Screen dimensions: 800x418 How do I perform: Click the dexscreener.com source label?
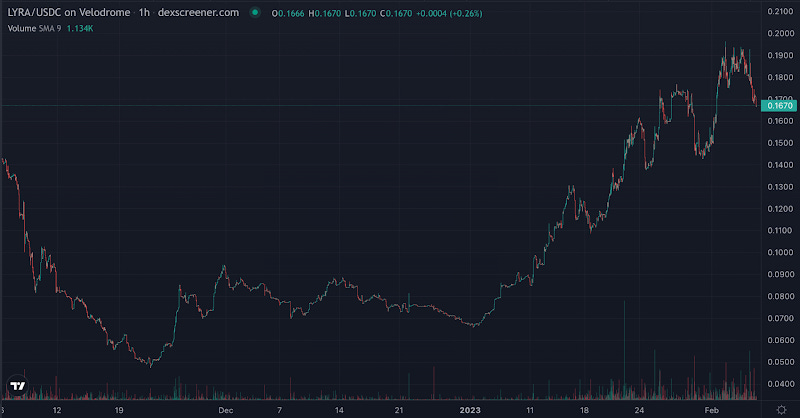point(200,13)
